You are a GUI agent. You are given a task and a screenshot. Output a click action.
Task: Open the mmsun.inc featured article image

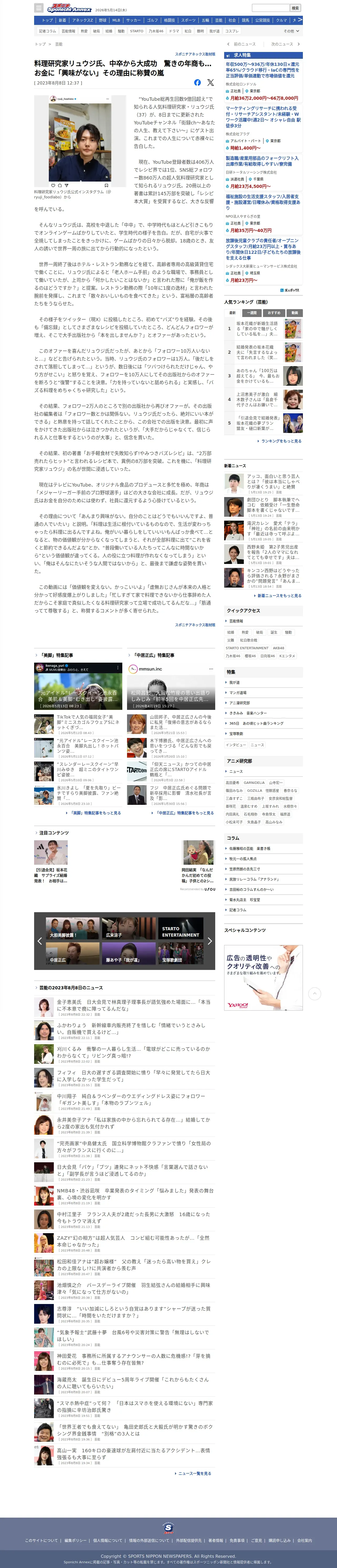point(171,686)
